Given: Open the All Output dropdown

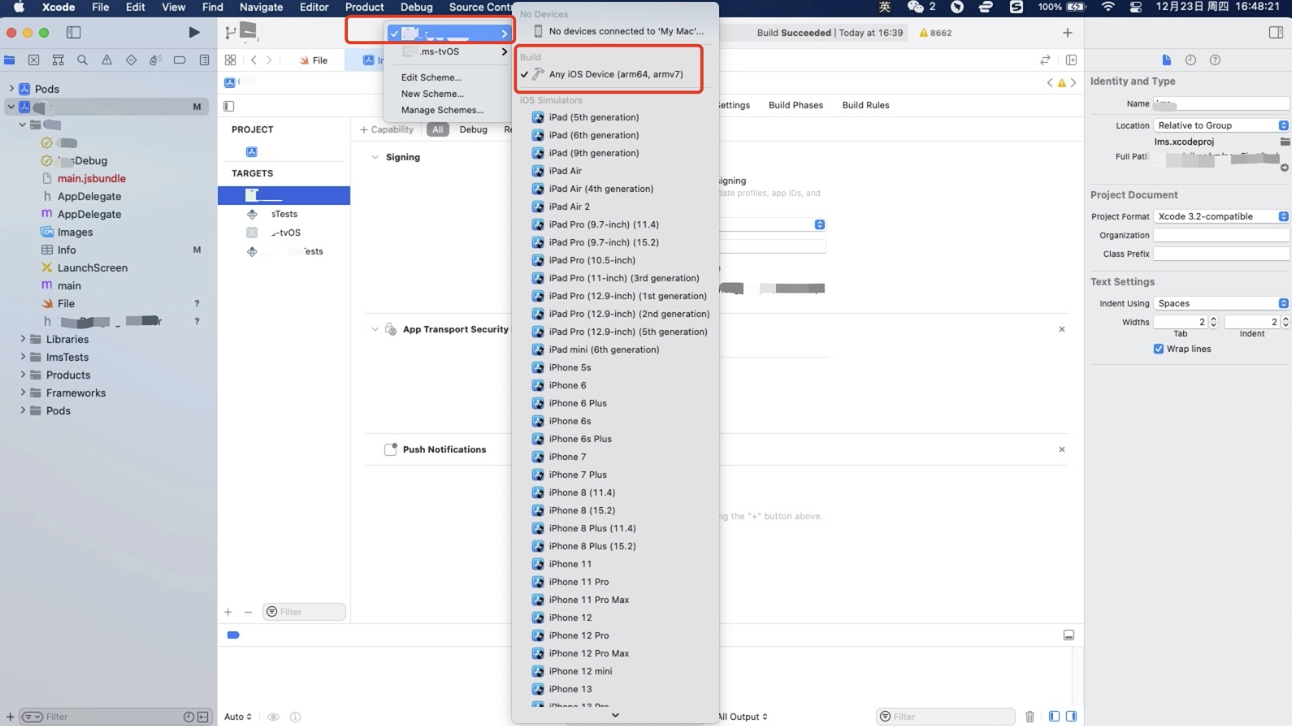Looking at the screenshot, I should pyautogui.click(x=742, y=716).
